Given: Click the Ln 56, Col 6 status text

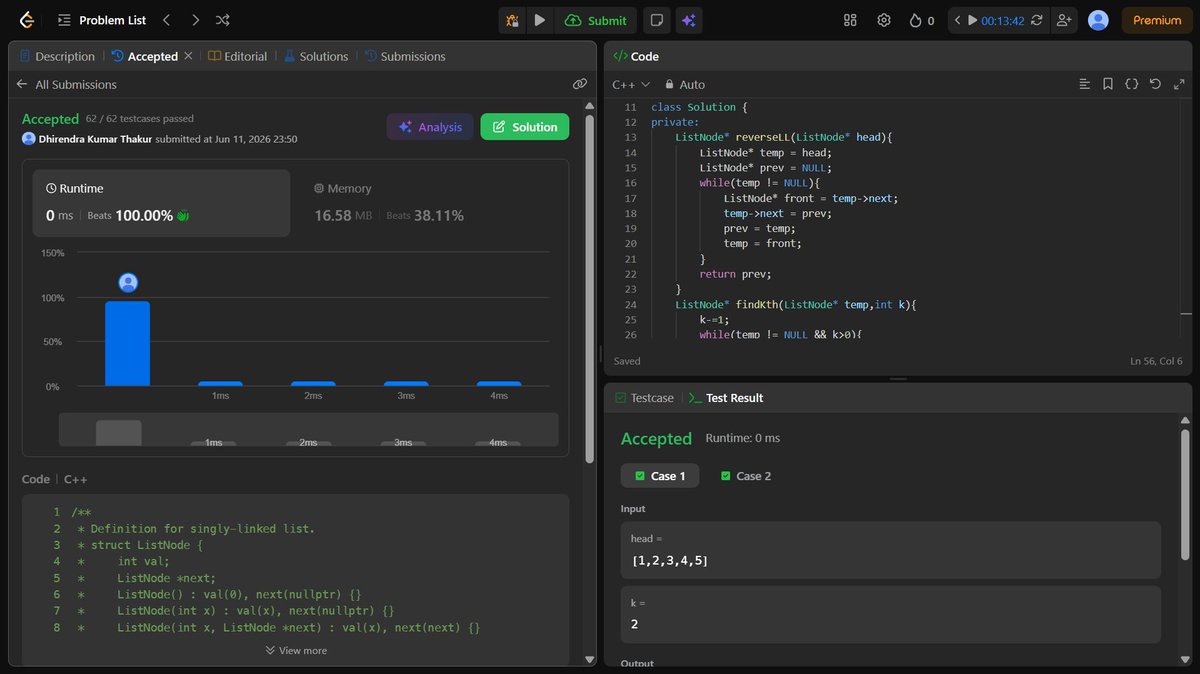Looking at the screenshot, I should pos(1156,361).
